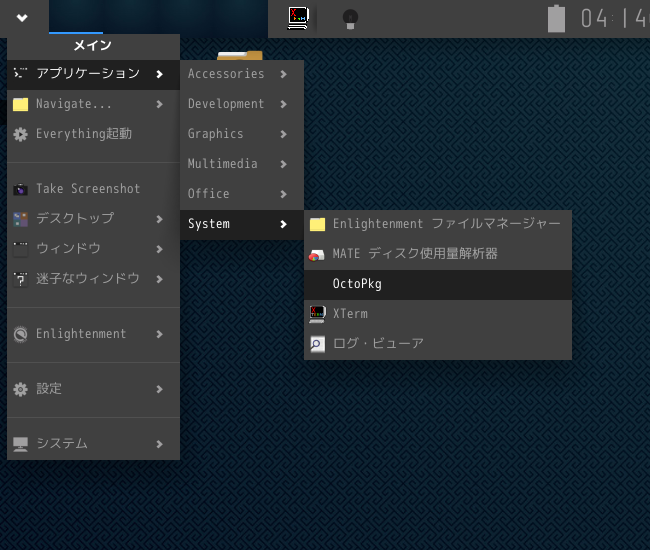650x550 pixels.
Task: Launch OctoPkg from the System submenu
Action: pos(438,284)
